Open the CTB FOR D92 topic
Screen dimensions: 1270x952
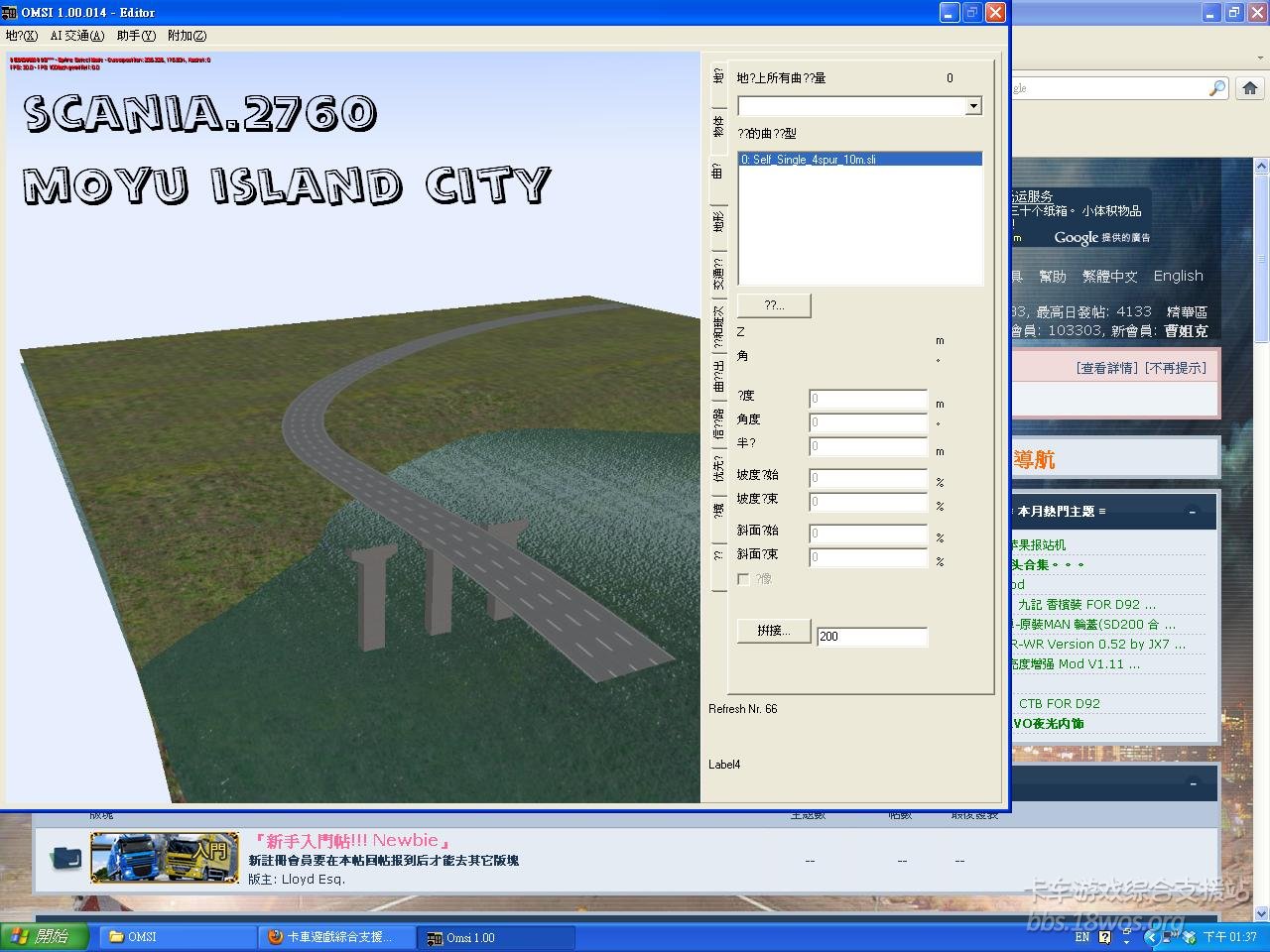1060,703
